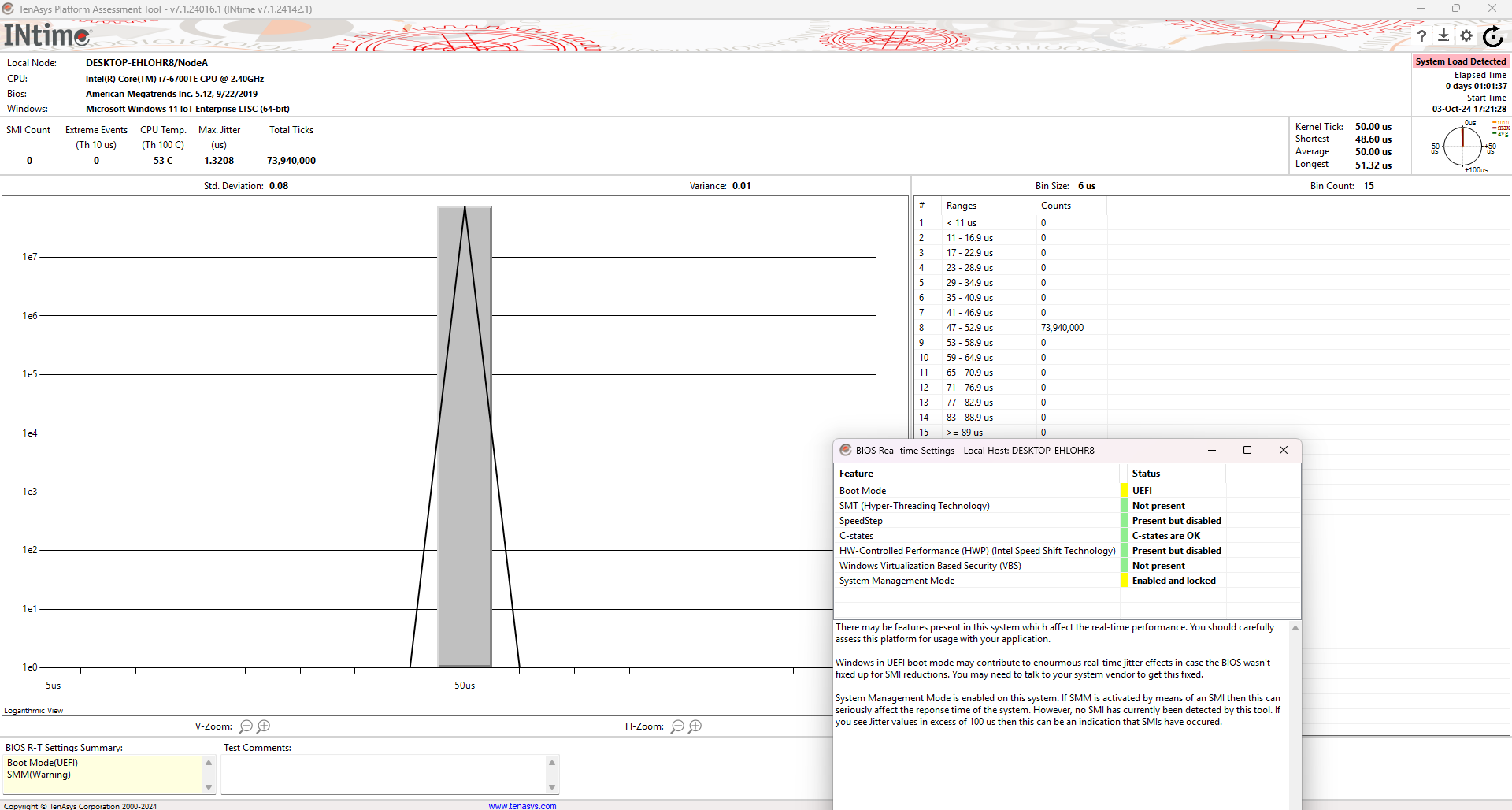The height and width of the screenshot is (810, 1512).
Task: Click the BIOS Real-time Settings window icon
Action: pos(846,450)
